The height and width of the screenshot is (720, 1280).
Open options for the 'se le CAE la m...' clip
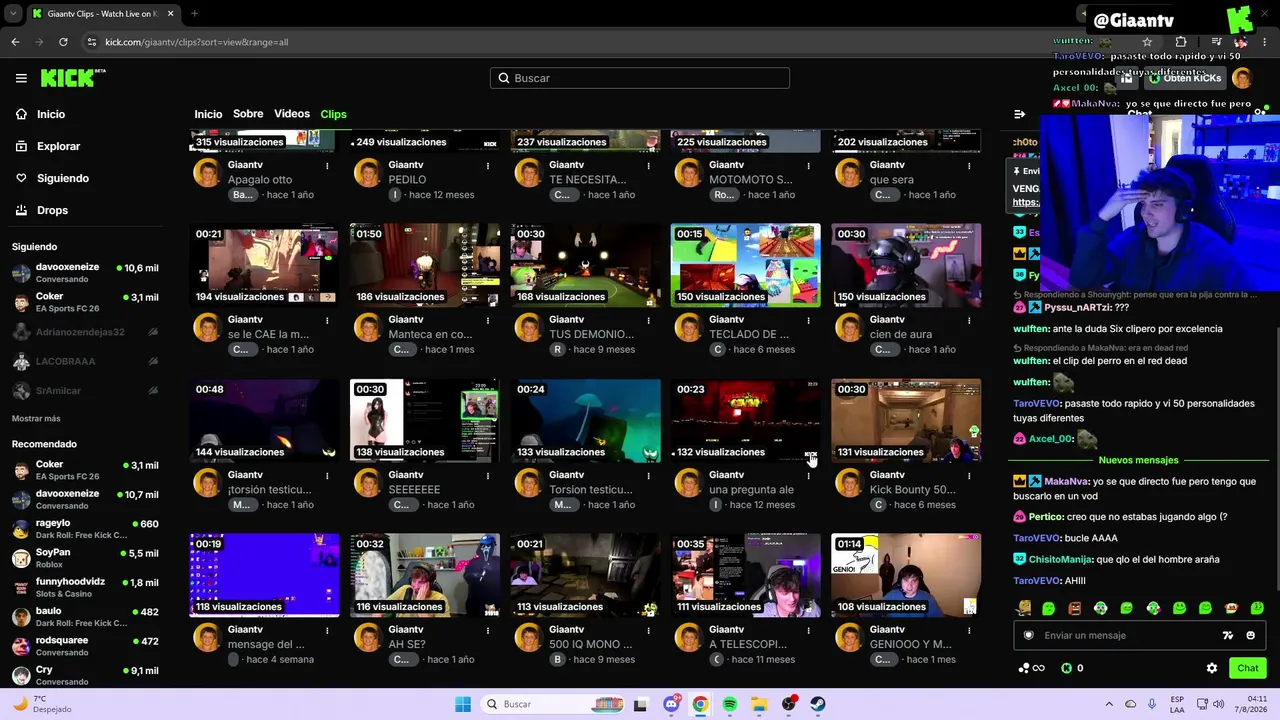(327, 320)
